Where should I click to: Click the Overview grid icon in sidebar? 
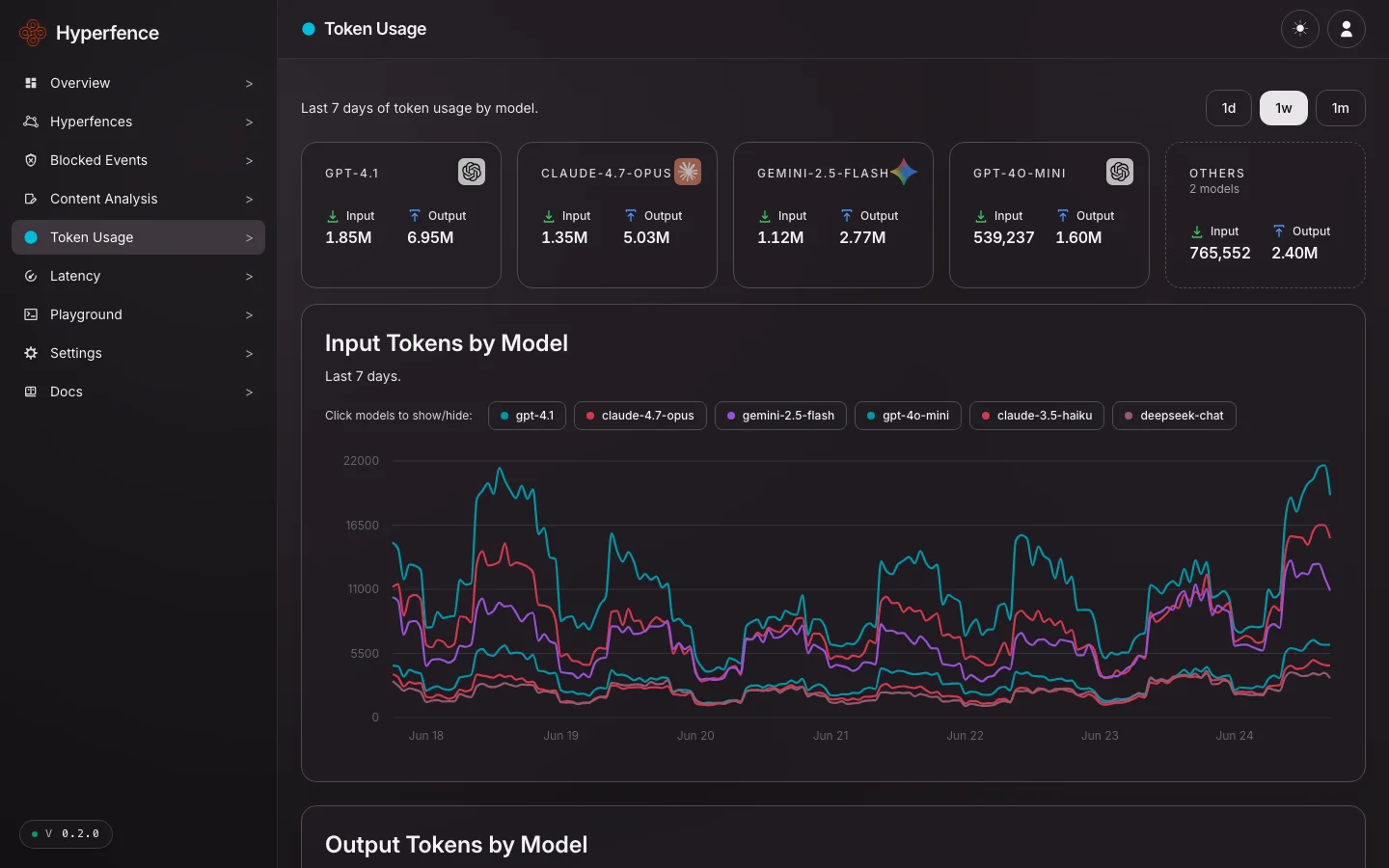[x=31, y=83]
